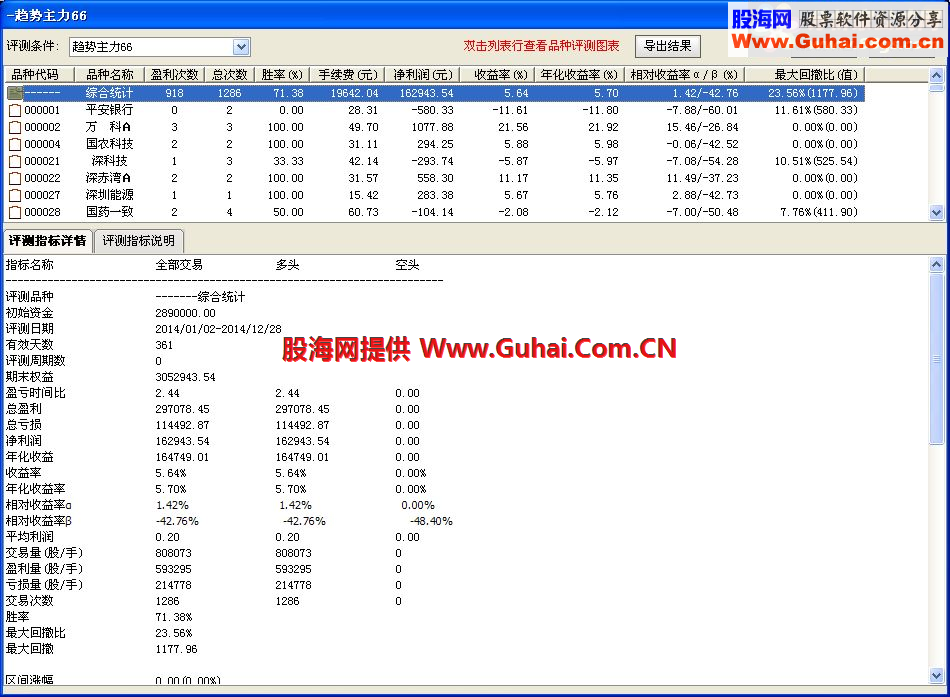950x697 pixels.
Task: Select the 国农科技 row name
Action: click(109, 144)
